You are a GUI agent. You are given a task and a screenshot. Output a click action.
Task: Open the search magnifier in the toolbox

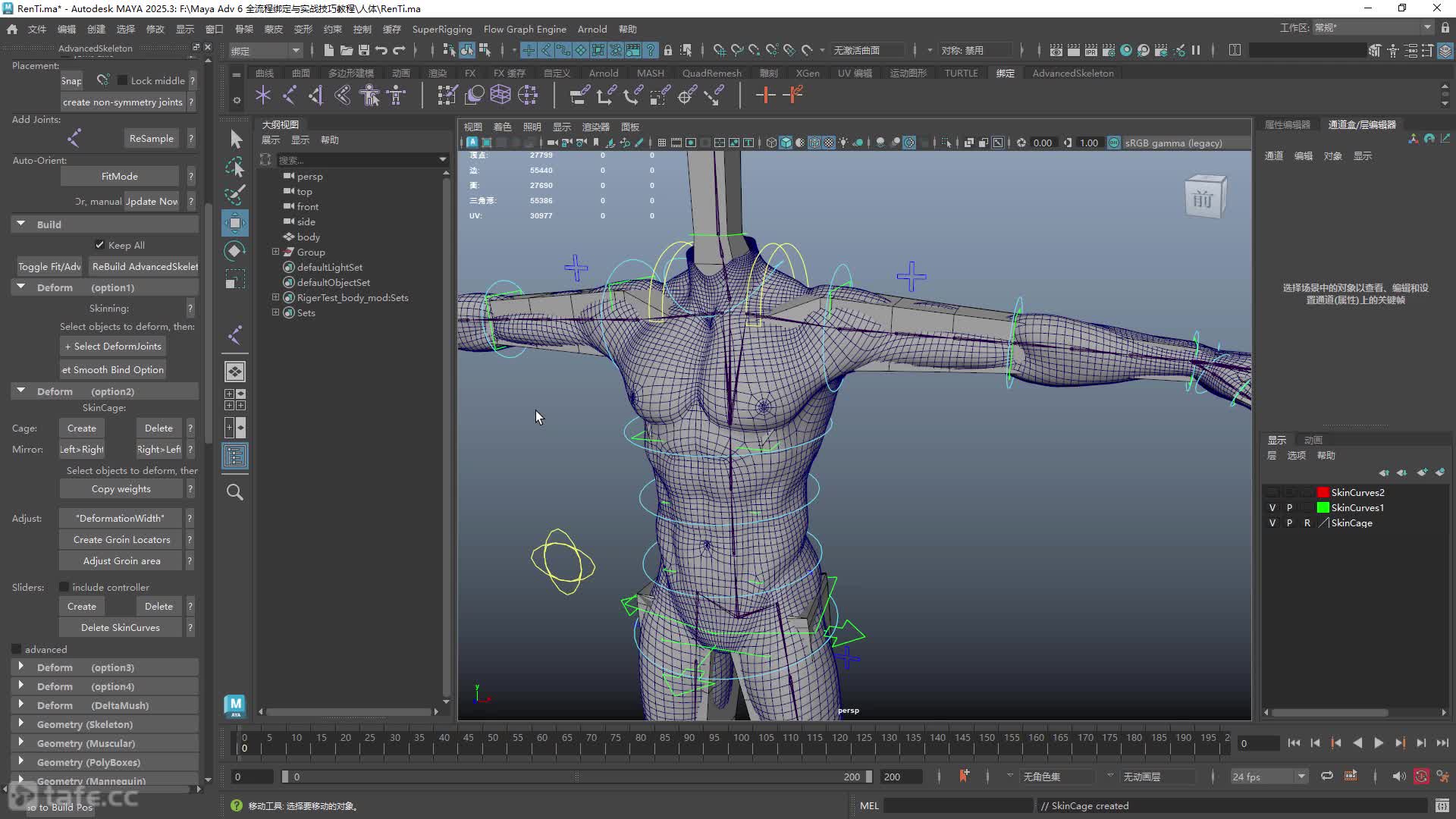tap(235, 492)
